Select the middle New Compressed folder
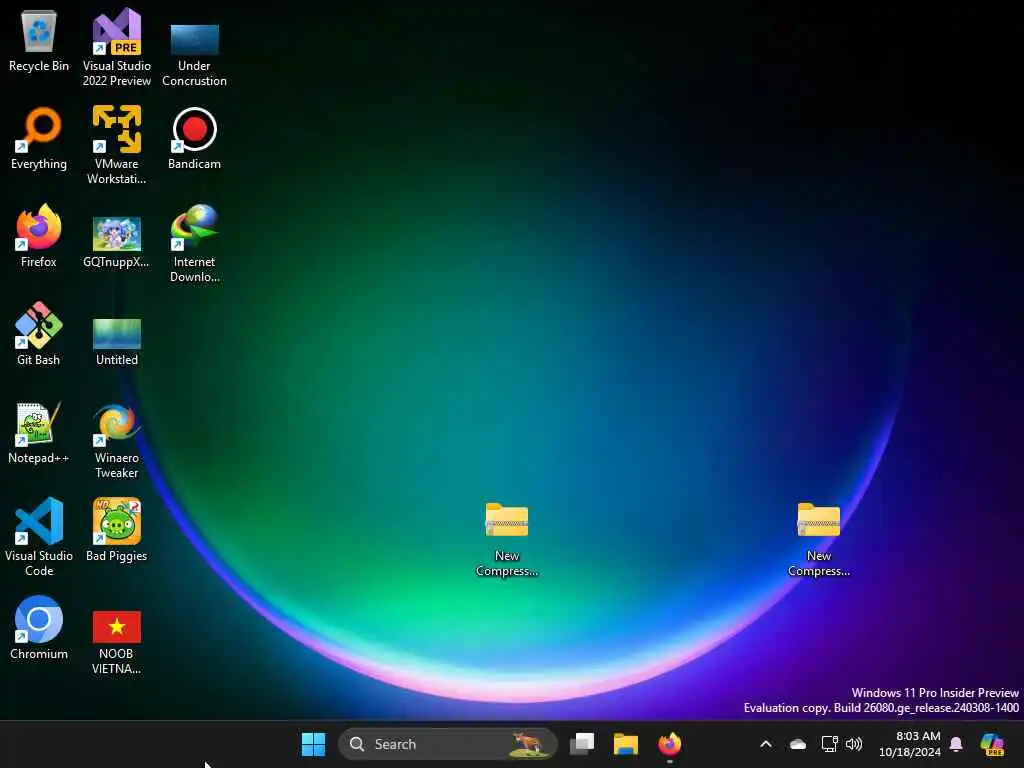The image size is (1024, 768). coord(507,539)
